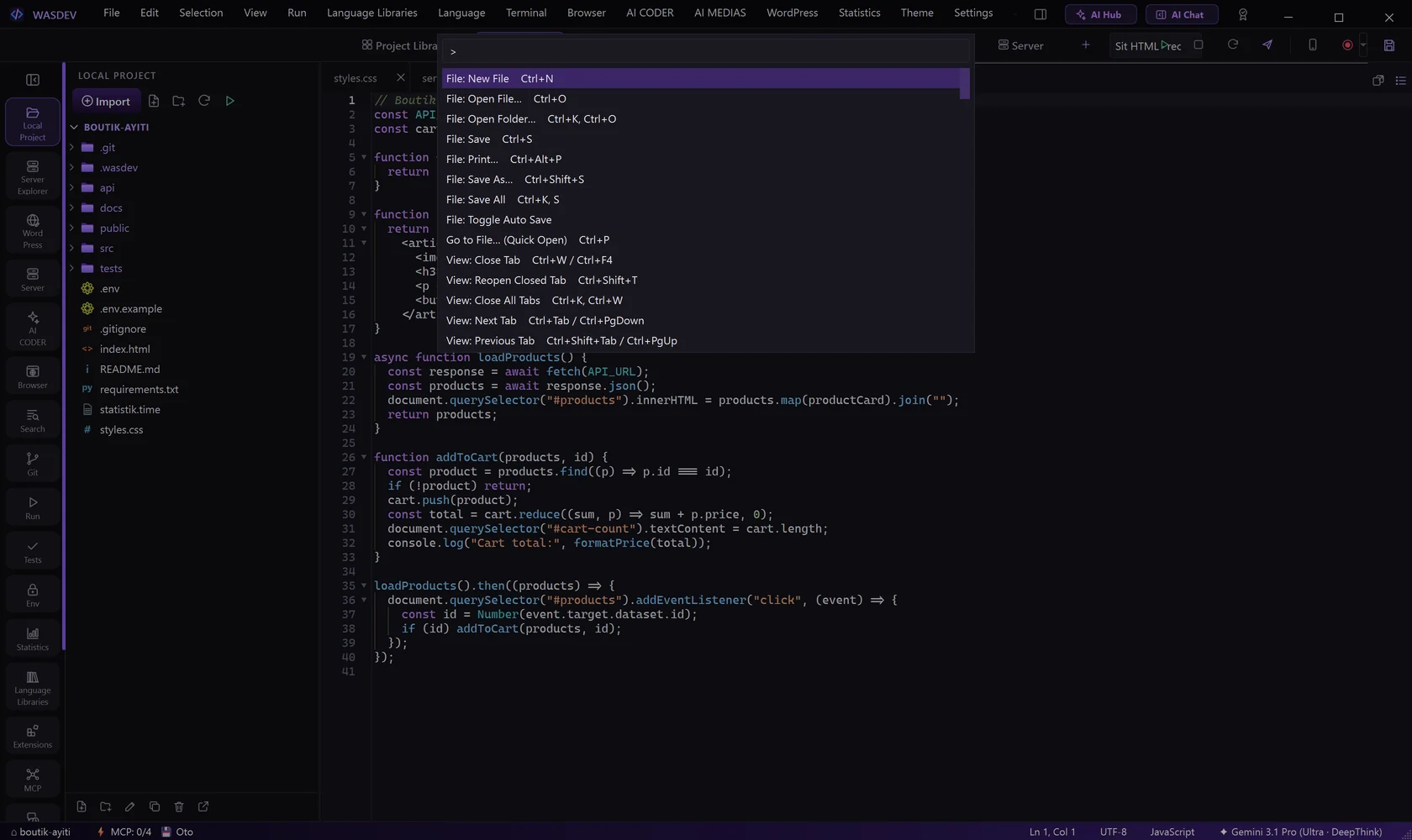Open the Language Libraries sidebar panel

[x=33, y=687]
